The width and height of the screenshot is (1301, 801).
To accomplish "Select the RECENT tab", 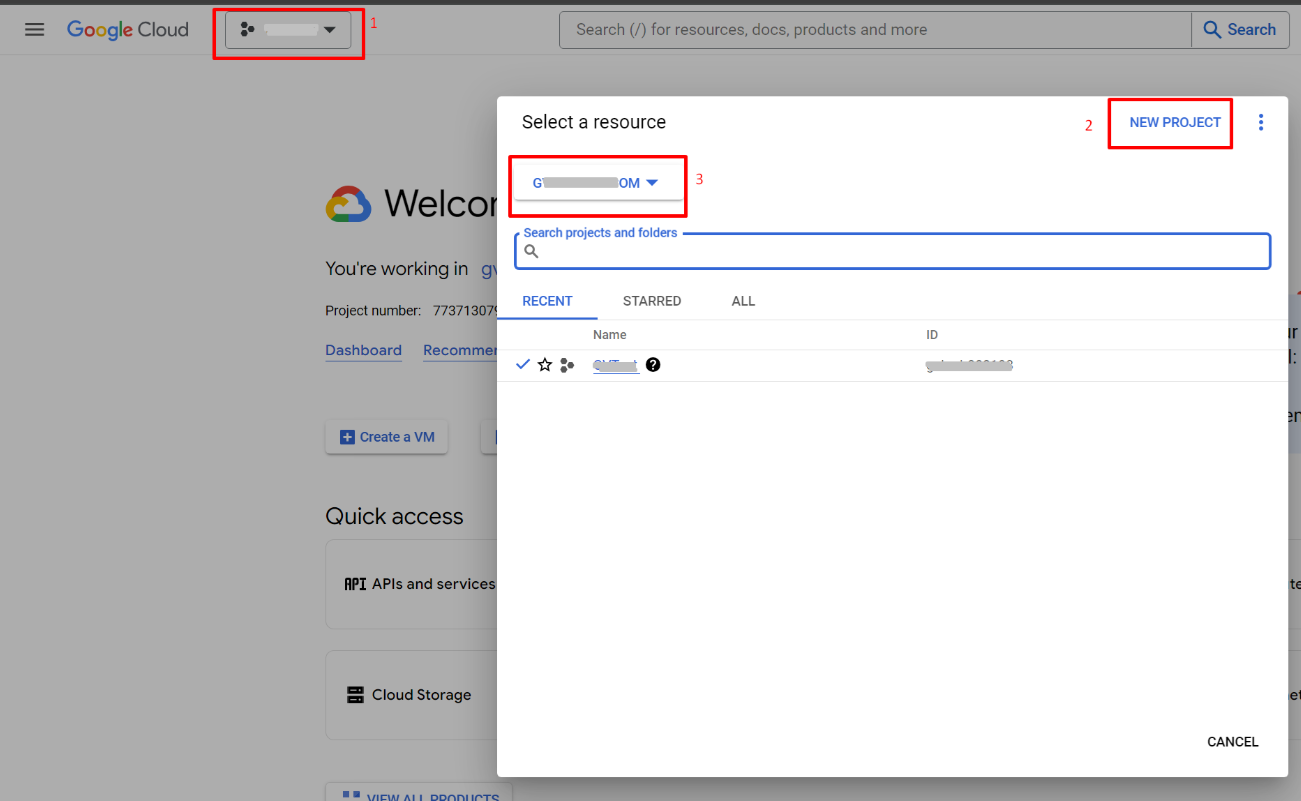I will (x=547, y=301).
